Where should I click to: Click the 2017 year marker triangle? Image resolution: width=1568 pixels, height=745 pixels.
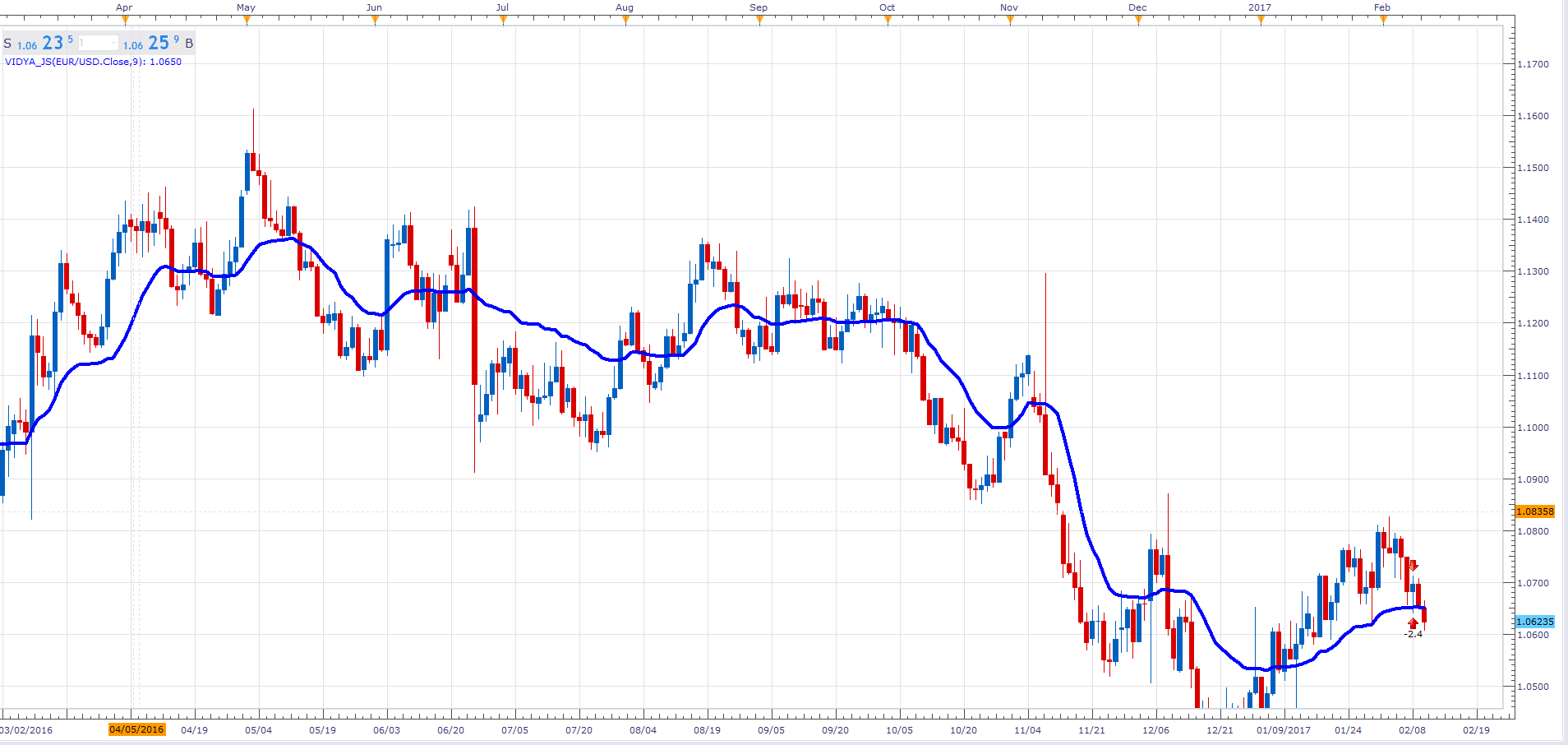click(x=1261, y=21)
